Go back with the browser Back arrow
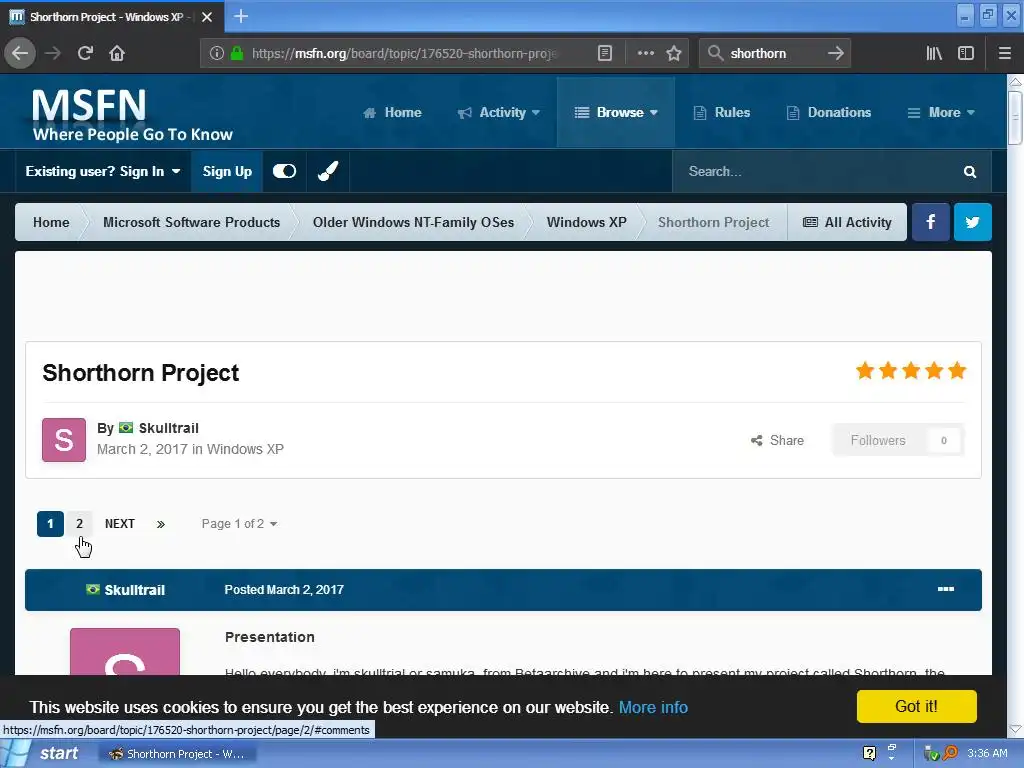The width and height of the screenshot is (1024, 768). 20,53
